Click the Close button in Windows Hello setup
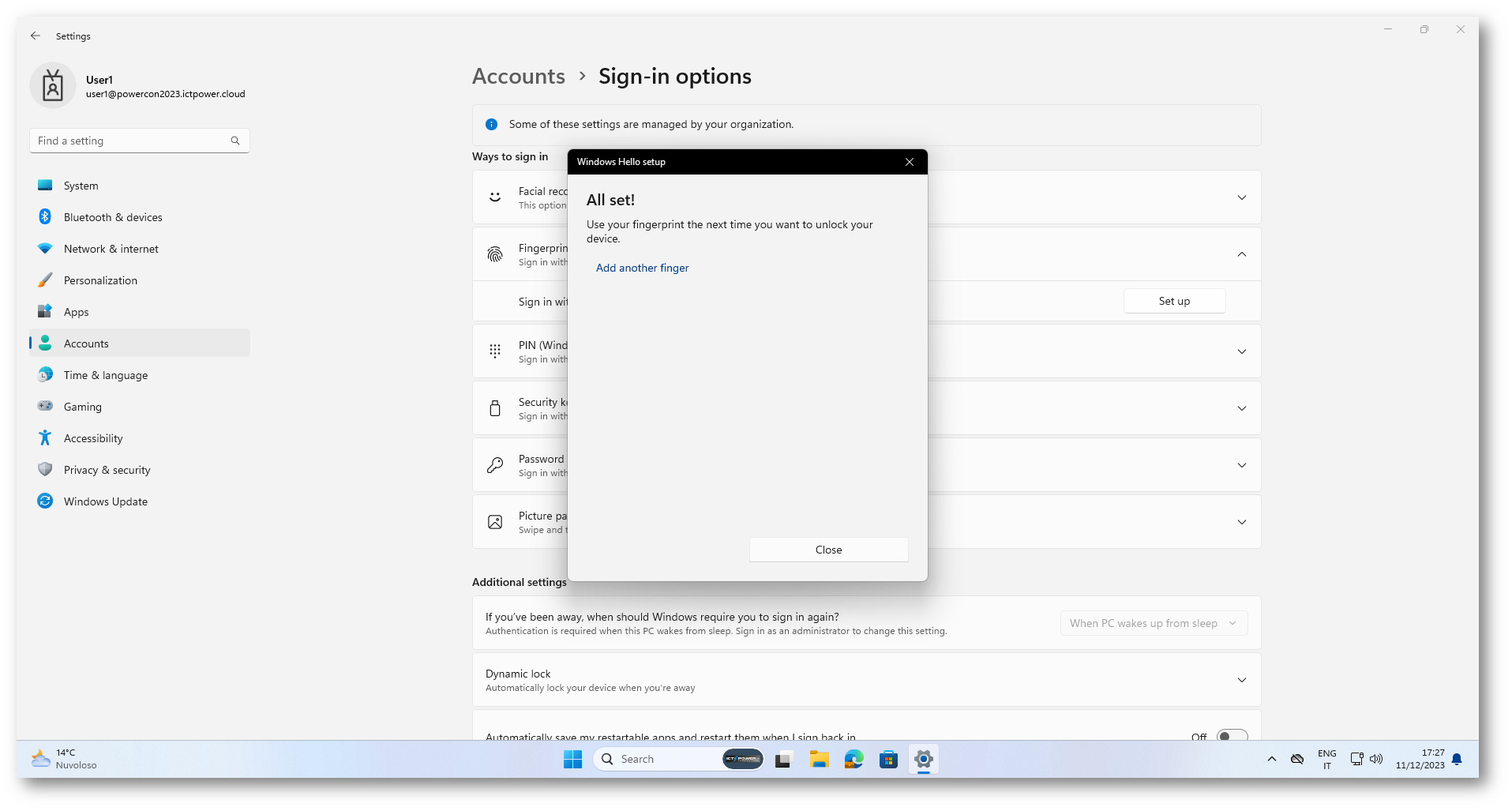Viewport: 1512px width, 811px height. 828,550
